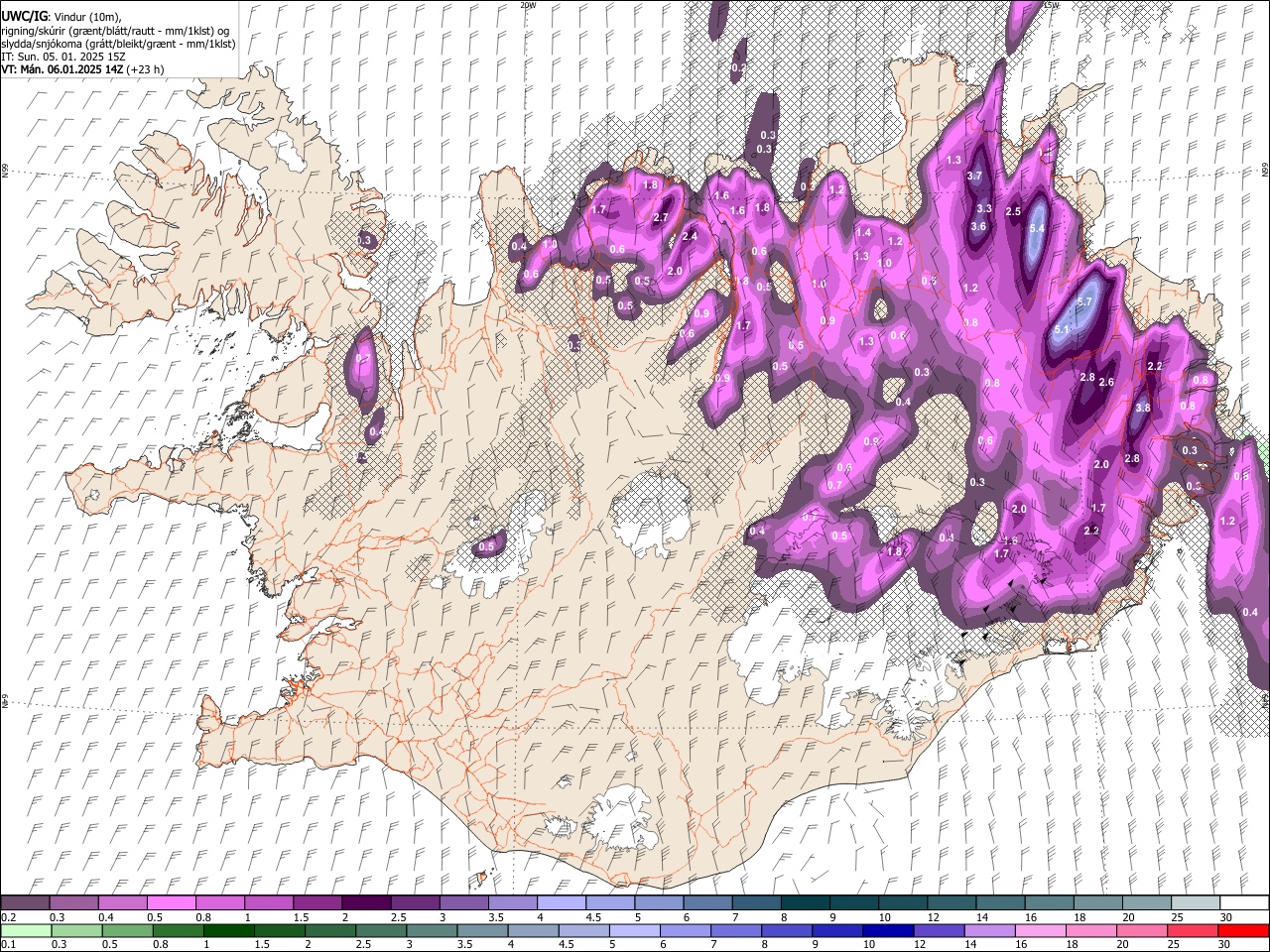Viewport: 1270px width, 952px height.
Task: Pick the slate blue 6 swatch, upper legend
Action: point(708,903)
